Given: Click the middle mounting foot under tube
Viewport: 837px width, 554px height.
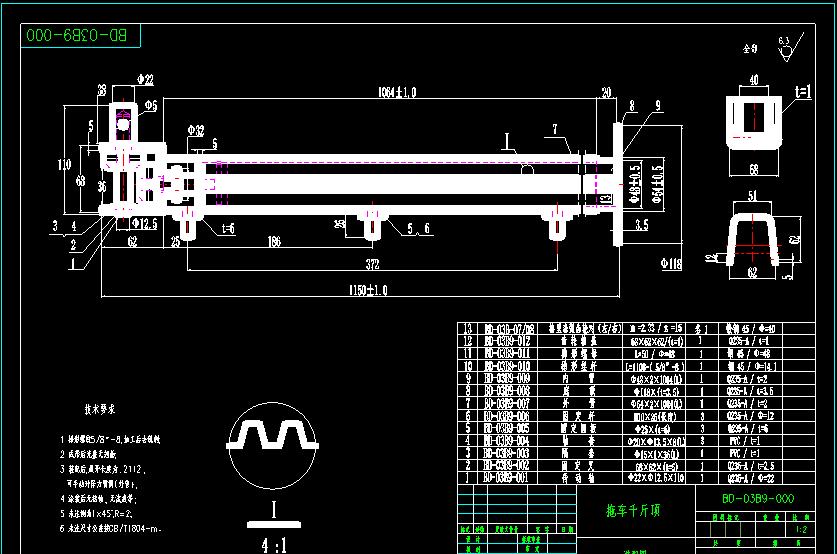Looking at the screenshot, I should (372, 224).
